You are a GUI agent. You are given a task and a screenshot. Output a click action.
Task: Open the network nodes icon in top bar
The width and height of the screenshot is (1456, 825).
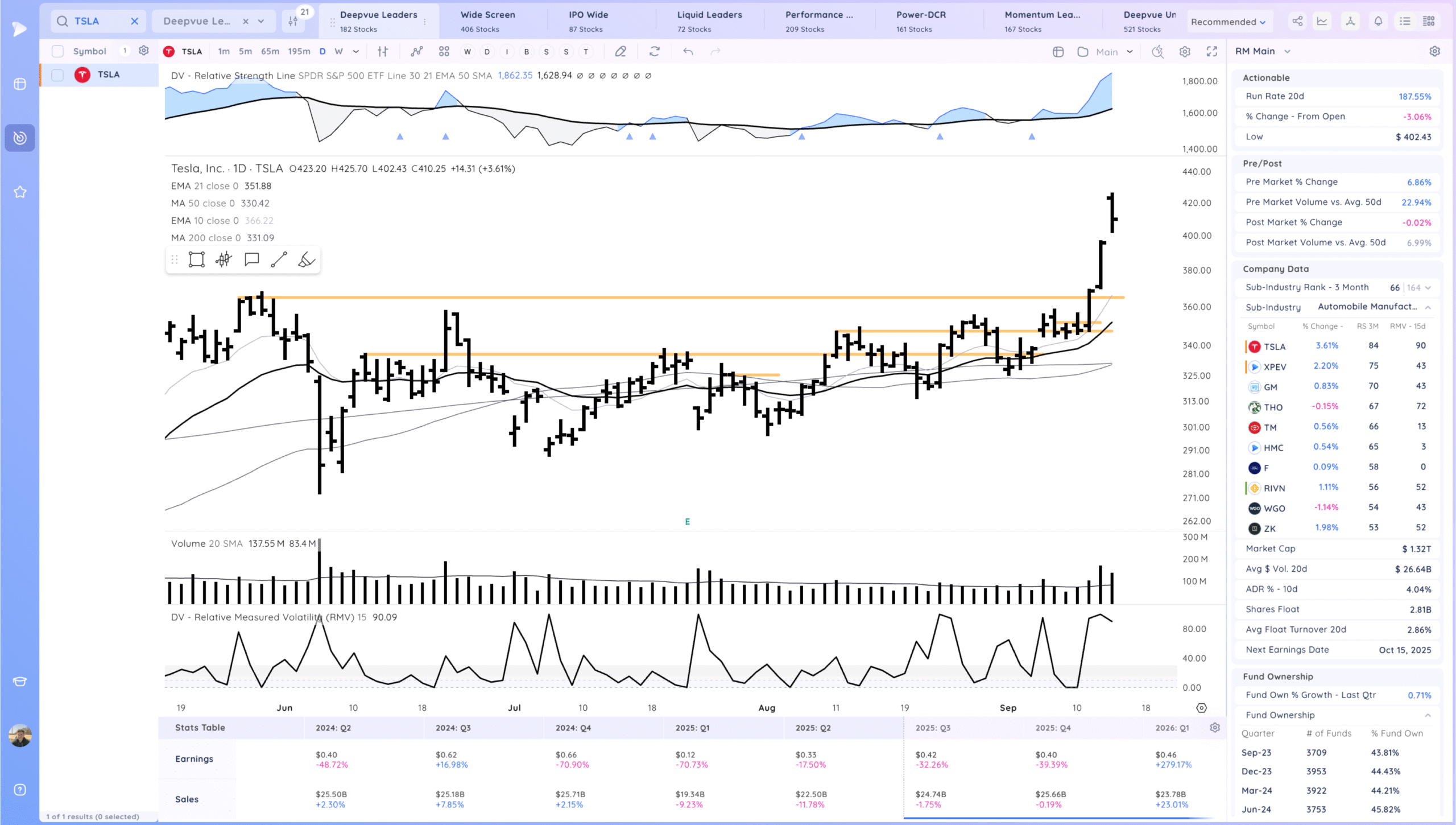(x=1350, y=21)
